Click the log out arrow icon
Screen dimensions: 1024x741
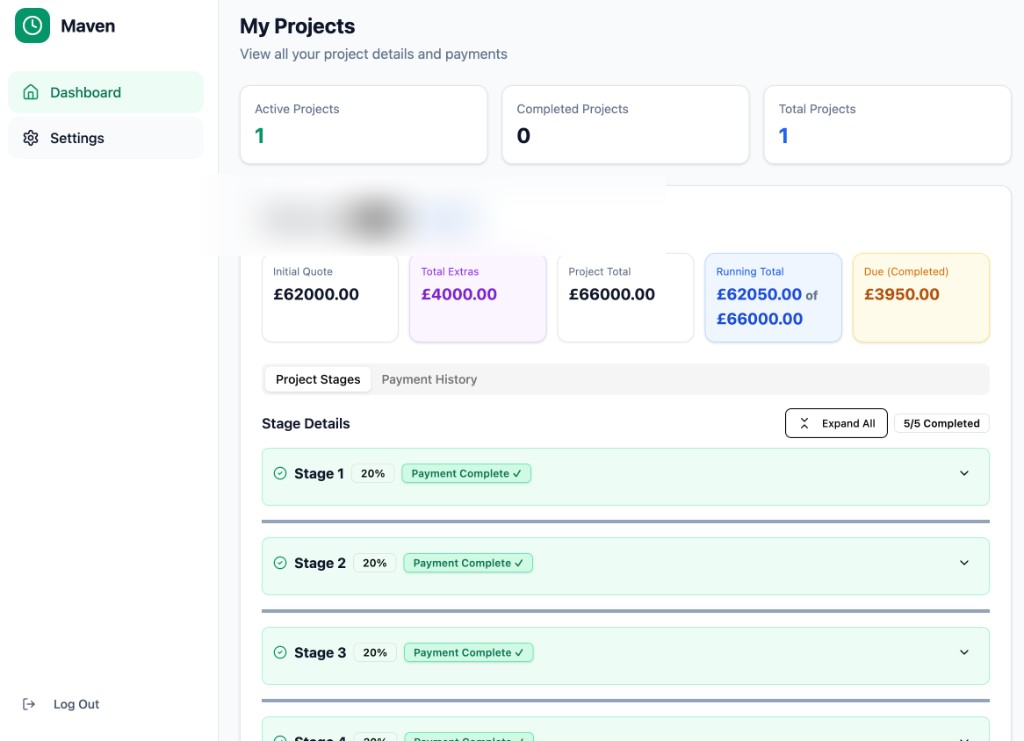tap(30, 704)
